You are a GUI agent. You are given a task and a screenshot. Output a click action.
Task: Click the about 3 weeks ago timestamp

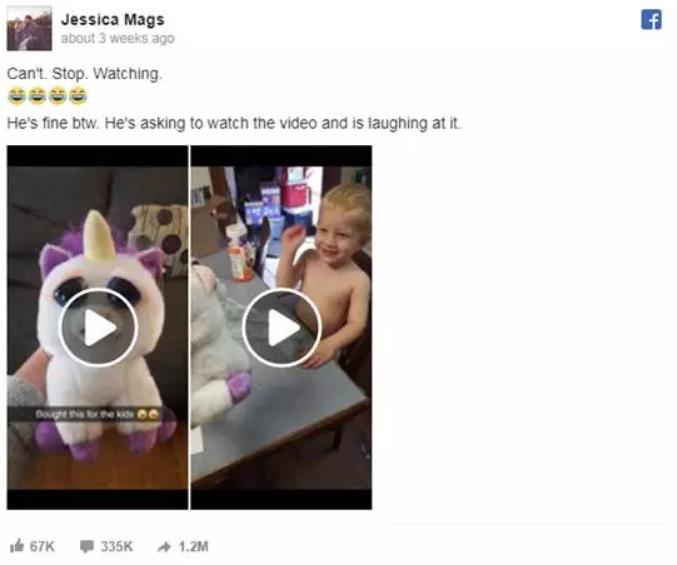tap(117, 38)
